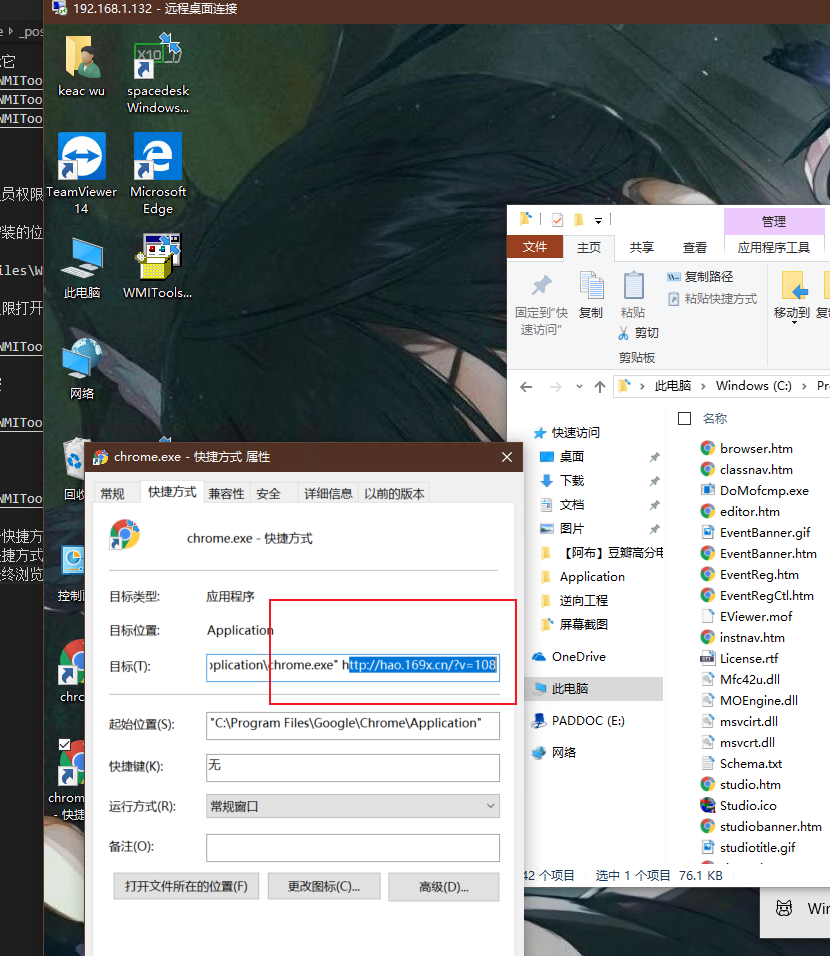Click 粘贴快捷方式 in Explorer ribbon

coord(712,299)
